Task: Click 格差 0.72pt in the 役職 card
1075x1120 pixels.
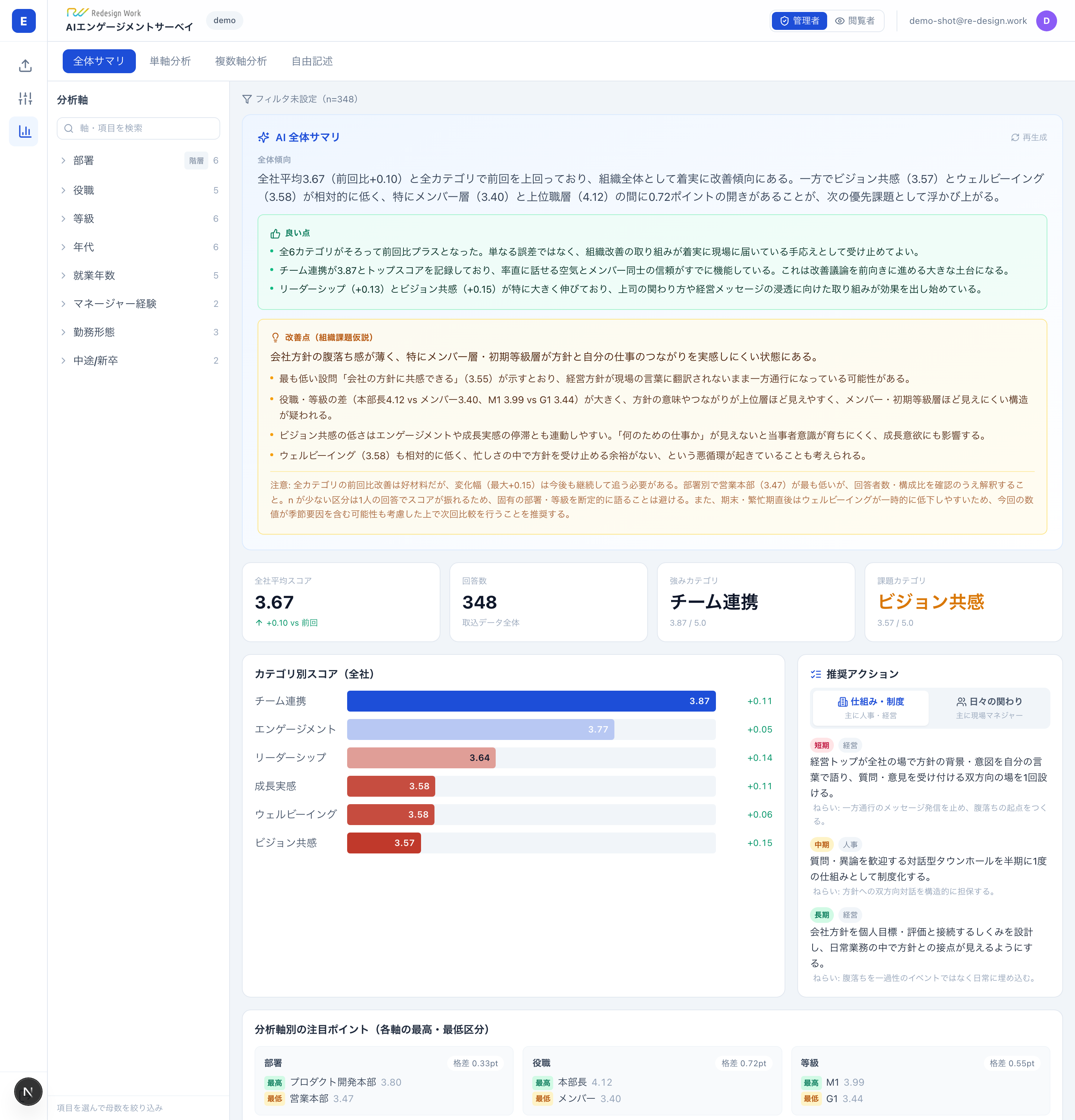Action: (x=744, y=1063)
